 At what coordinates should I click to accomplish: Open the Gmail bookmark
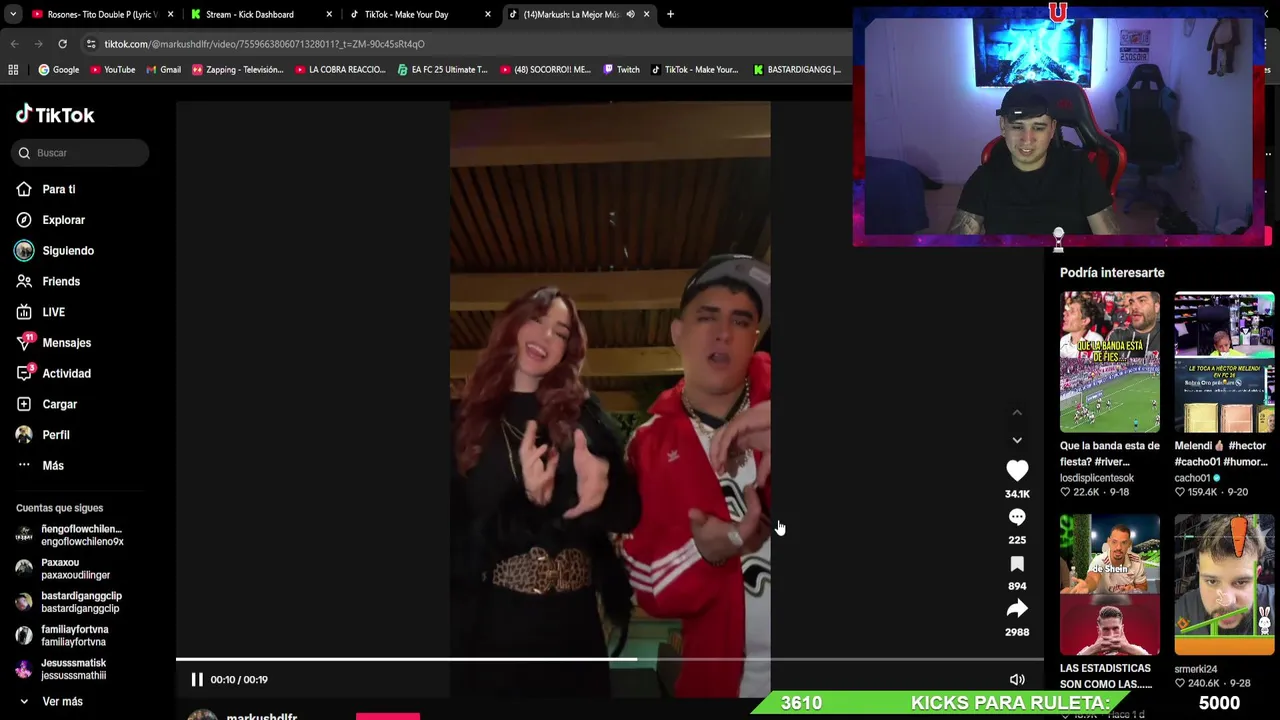(x=164, y=70)
